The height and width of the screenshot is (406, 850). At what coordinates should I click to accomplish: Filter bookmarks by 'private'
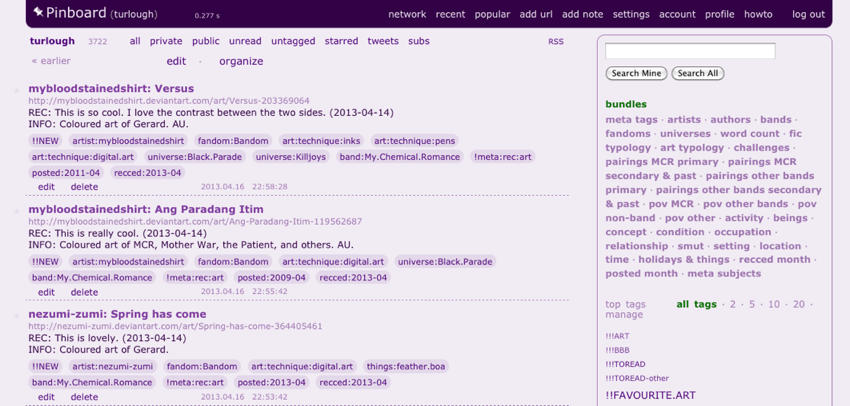(166, 41)
